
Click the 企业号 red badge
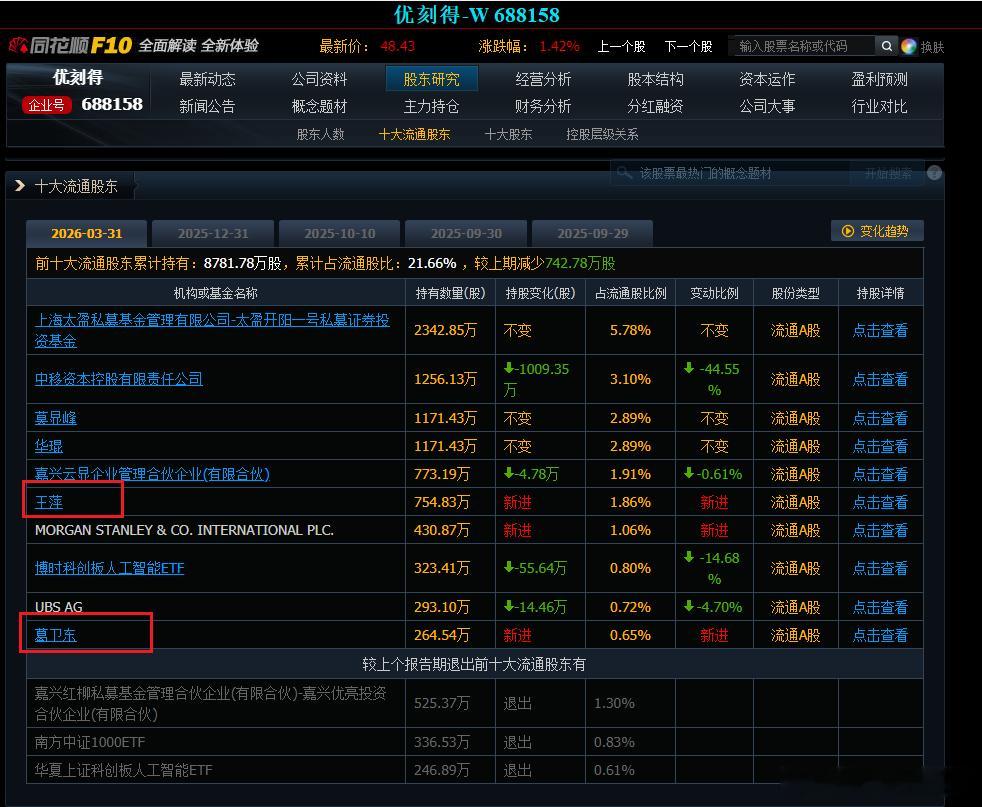[47, 105]
